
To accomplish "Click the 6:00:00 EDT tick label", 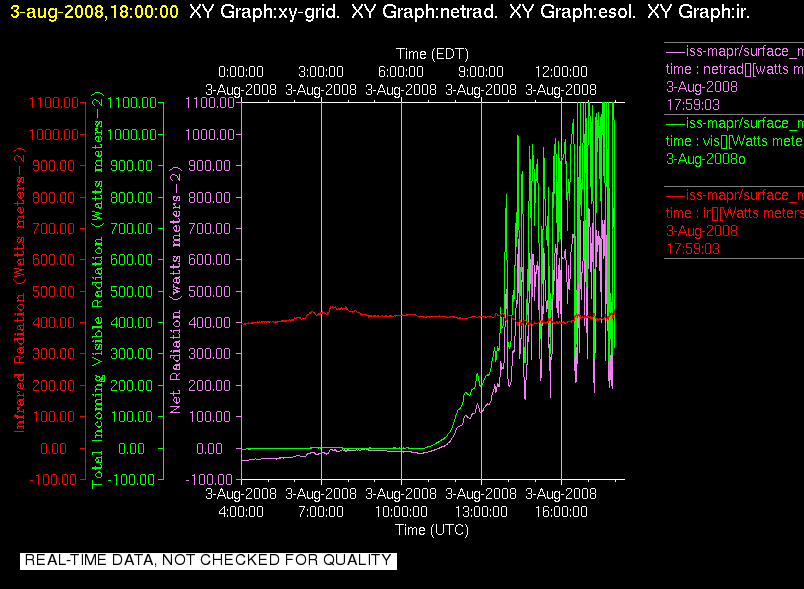I will point(400,72).
